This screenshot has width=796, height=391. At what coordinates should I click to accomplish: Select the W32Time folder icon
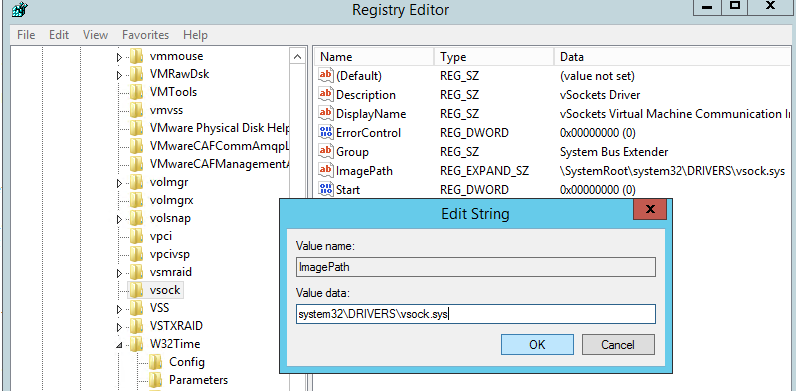point(136,344)
